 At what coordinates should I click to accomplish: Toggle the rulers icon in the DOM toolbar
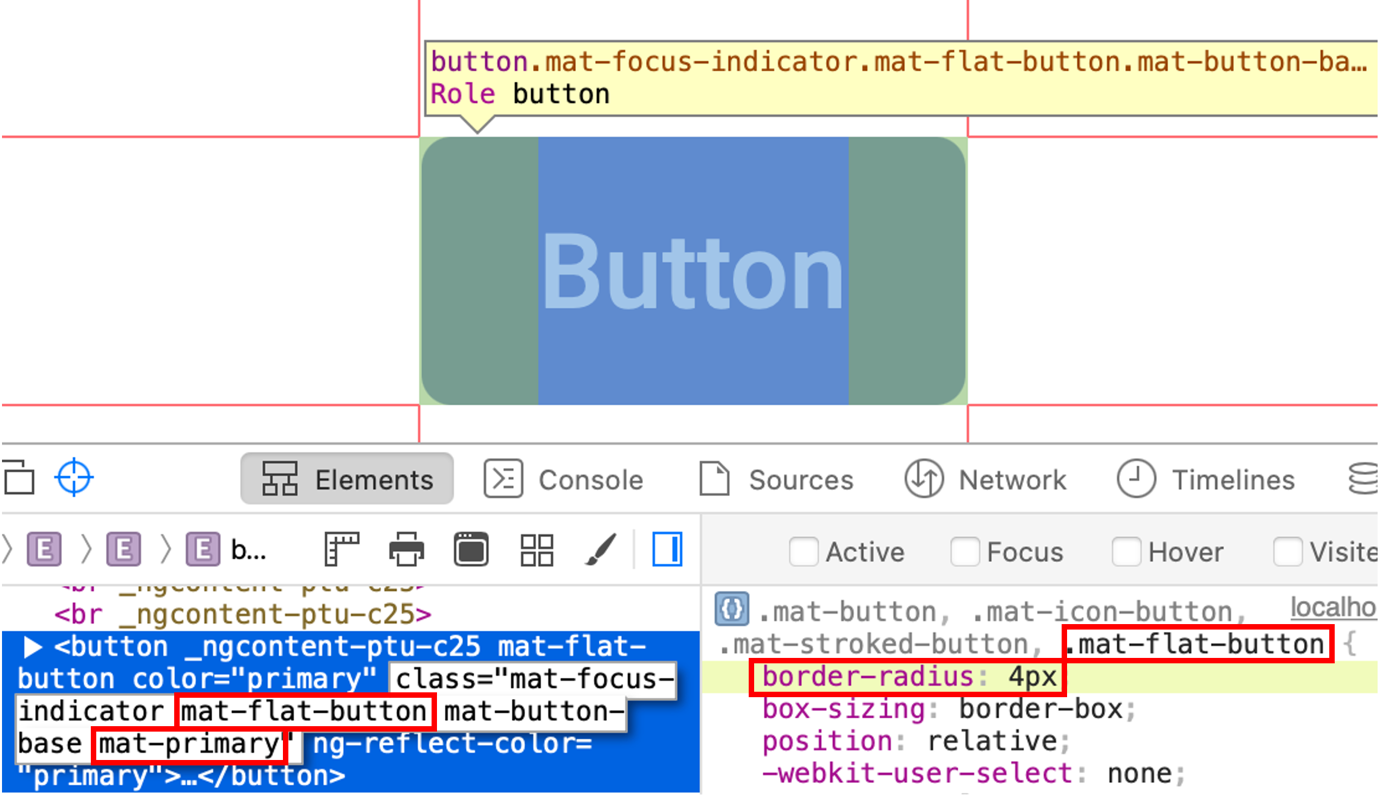[342, 549]
